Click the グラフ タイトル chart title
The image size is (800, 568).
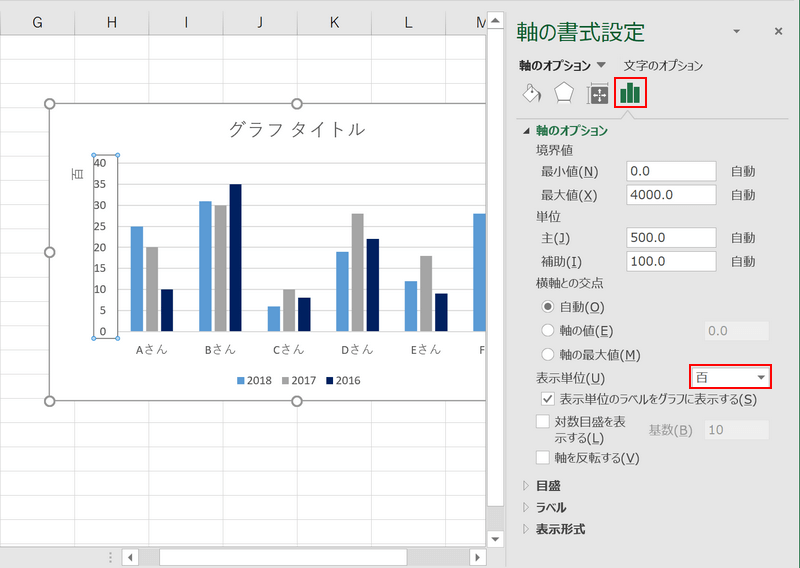coord(296,129)
